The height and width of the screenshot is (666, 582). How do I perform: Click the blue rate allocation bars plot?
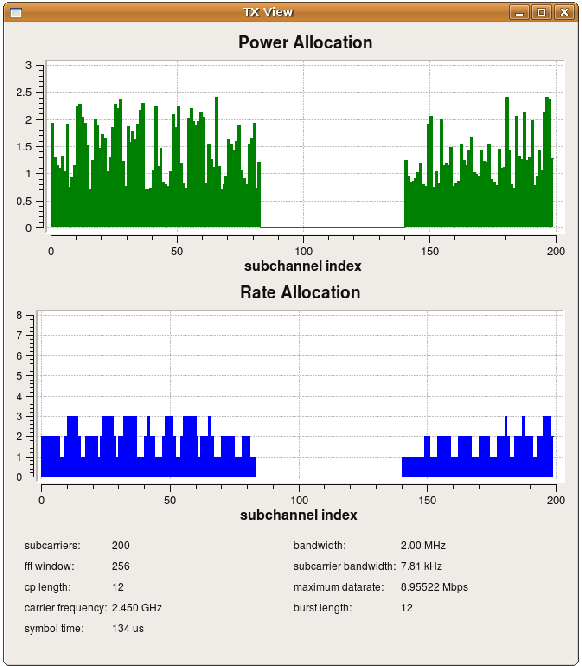point(300,396)
